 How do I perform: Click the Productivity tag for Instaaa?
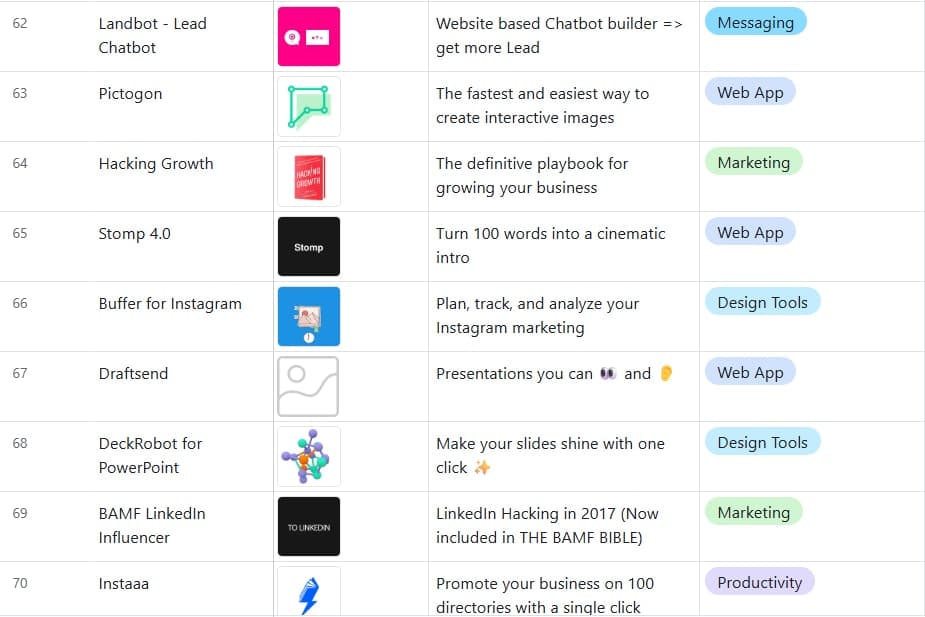coord(757,581)
